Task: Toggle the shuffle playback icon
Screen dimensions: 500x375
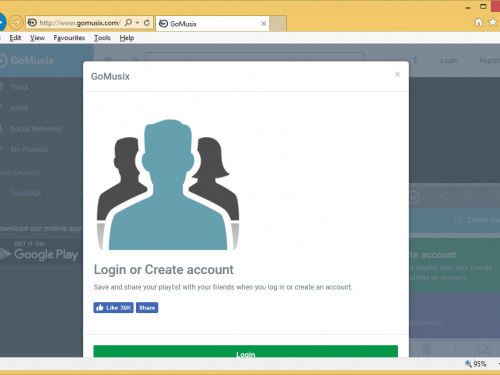Action: coord(442,197)
